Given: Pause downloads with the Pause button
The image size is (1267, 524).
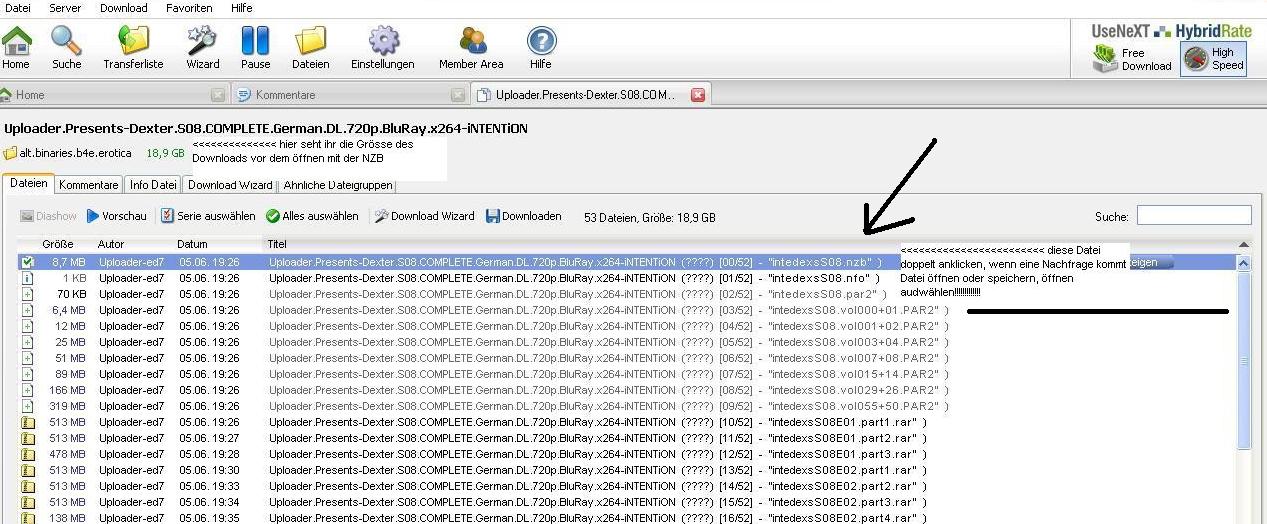Looking at the screenshot, I should [x=255, y=48].
